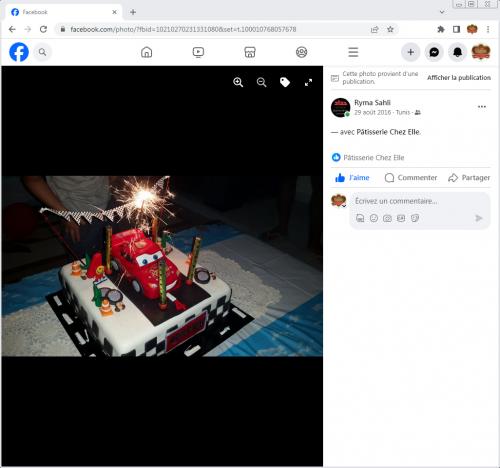Open the Marketplace icon
This screenshot has height=468, width=500.
coord(250,52)
